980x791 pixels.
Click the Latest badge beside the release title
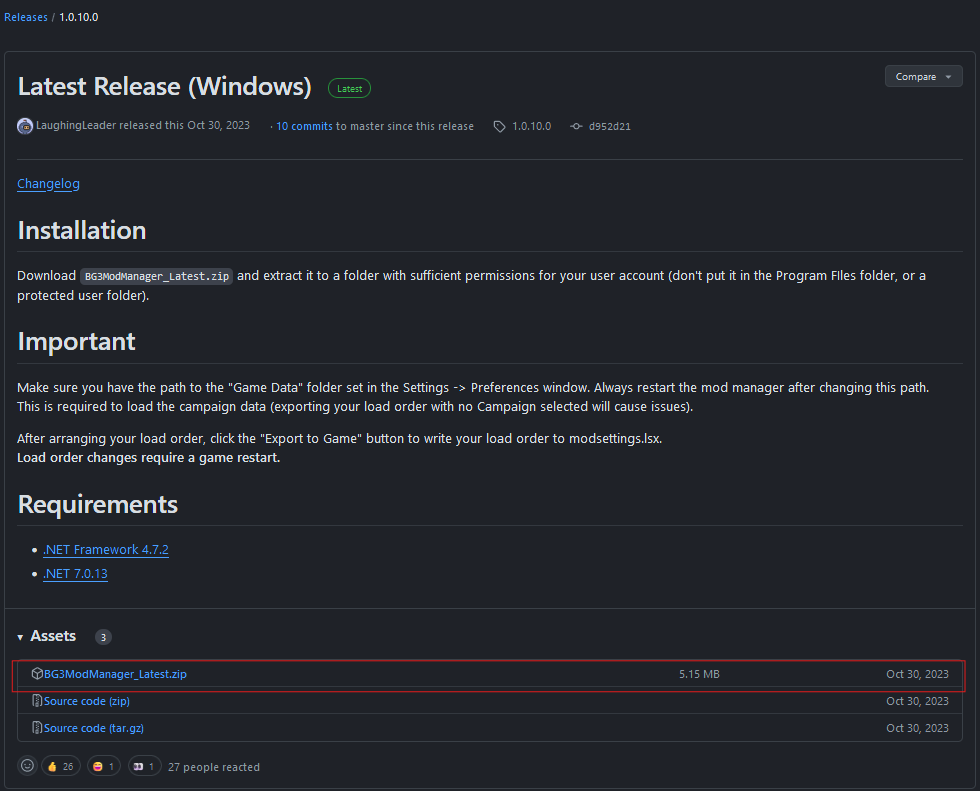[x=349, y=88]
